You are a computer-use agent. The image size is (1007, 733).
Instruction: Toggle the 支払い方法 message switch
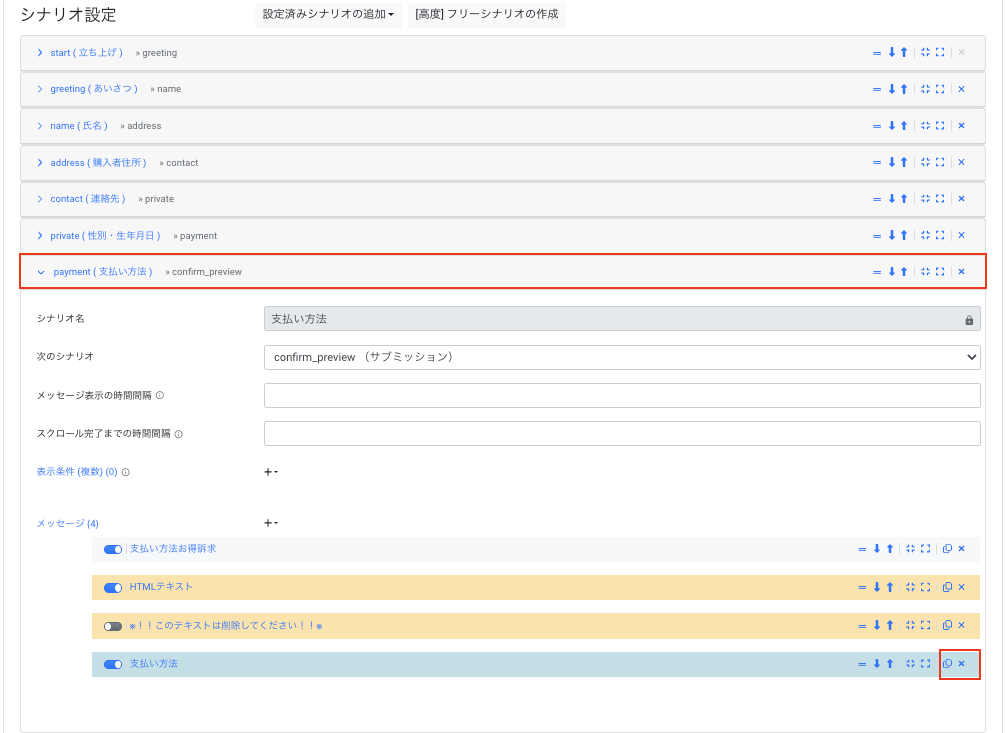coord(113,664)
